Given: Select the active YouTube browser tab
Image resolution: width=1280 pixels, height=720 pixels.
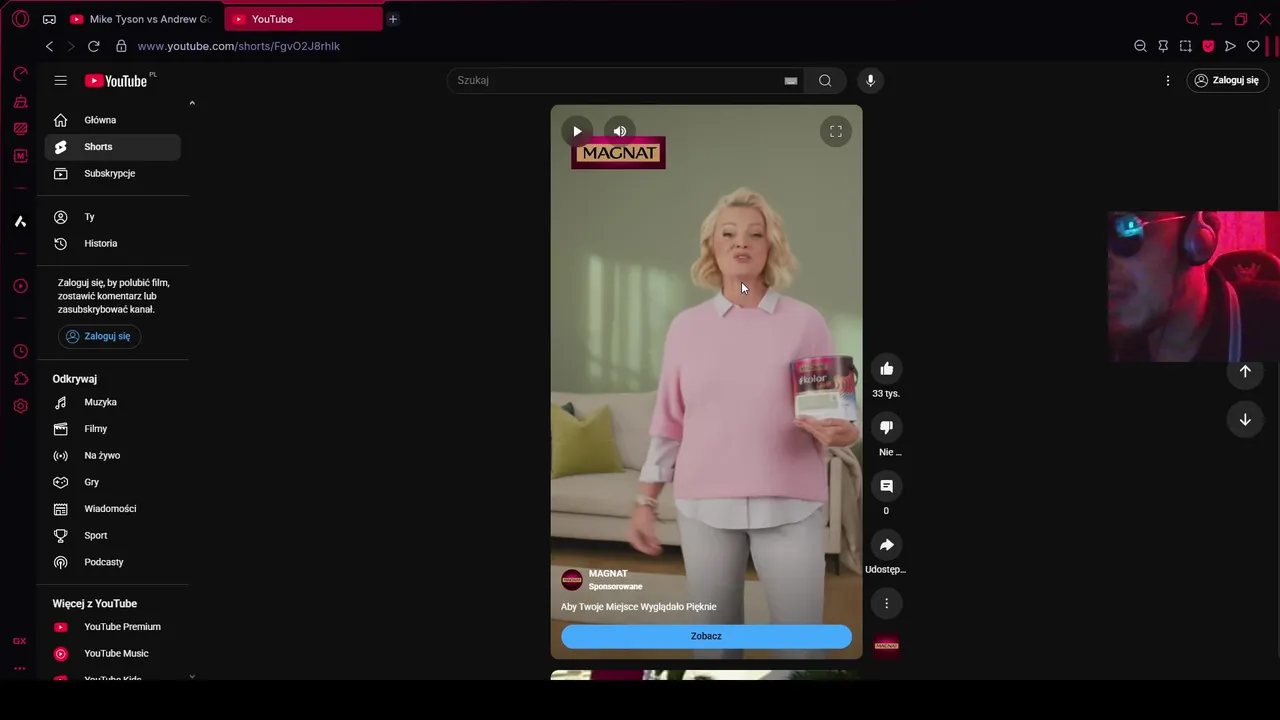Looking at the screenshot, I should [x=303, y=19].
